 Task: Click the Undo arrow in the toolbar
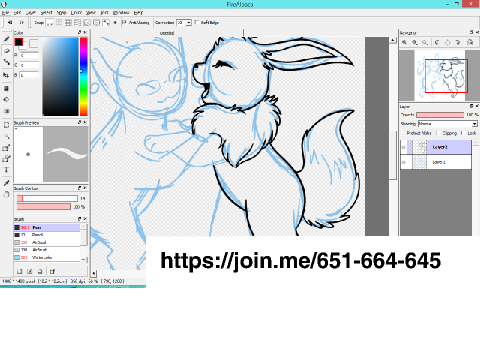pyautogui.click(x=10, y=22)
